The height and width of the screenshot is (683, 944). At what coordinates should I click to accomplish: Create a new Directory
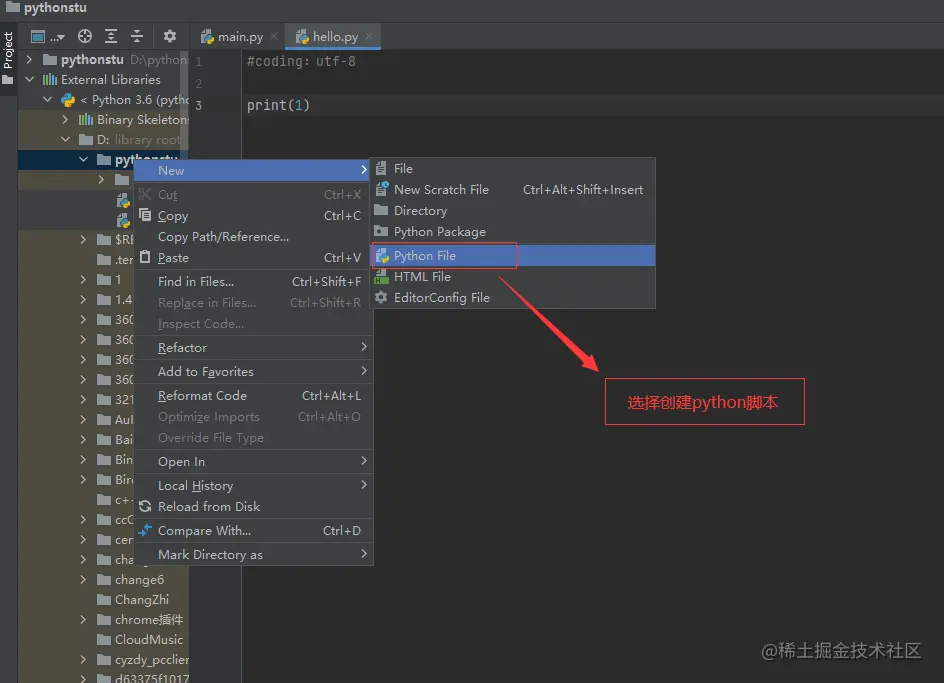pos(512,211)
